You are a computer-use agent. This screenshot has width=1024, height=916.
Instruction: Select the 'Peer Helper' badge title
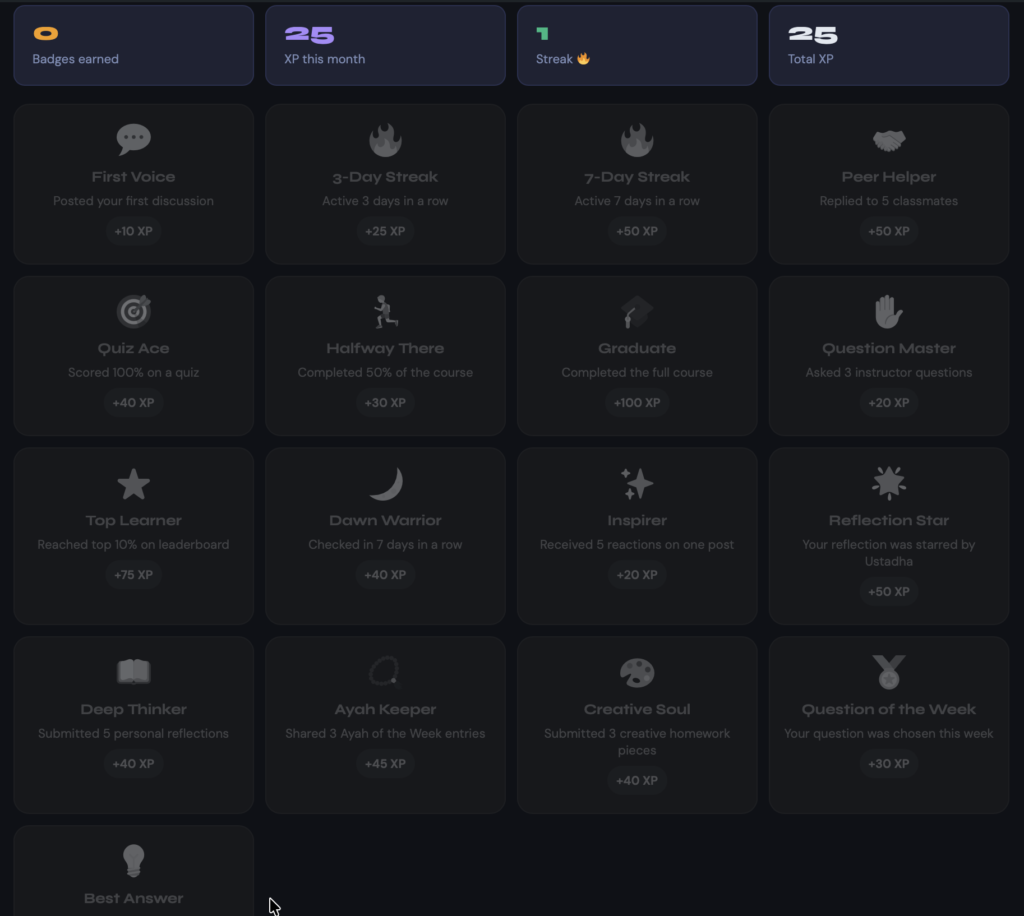pos(889,177)
